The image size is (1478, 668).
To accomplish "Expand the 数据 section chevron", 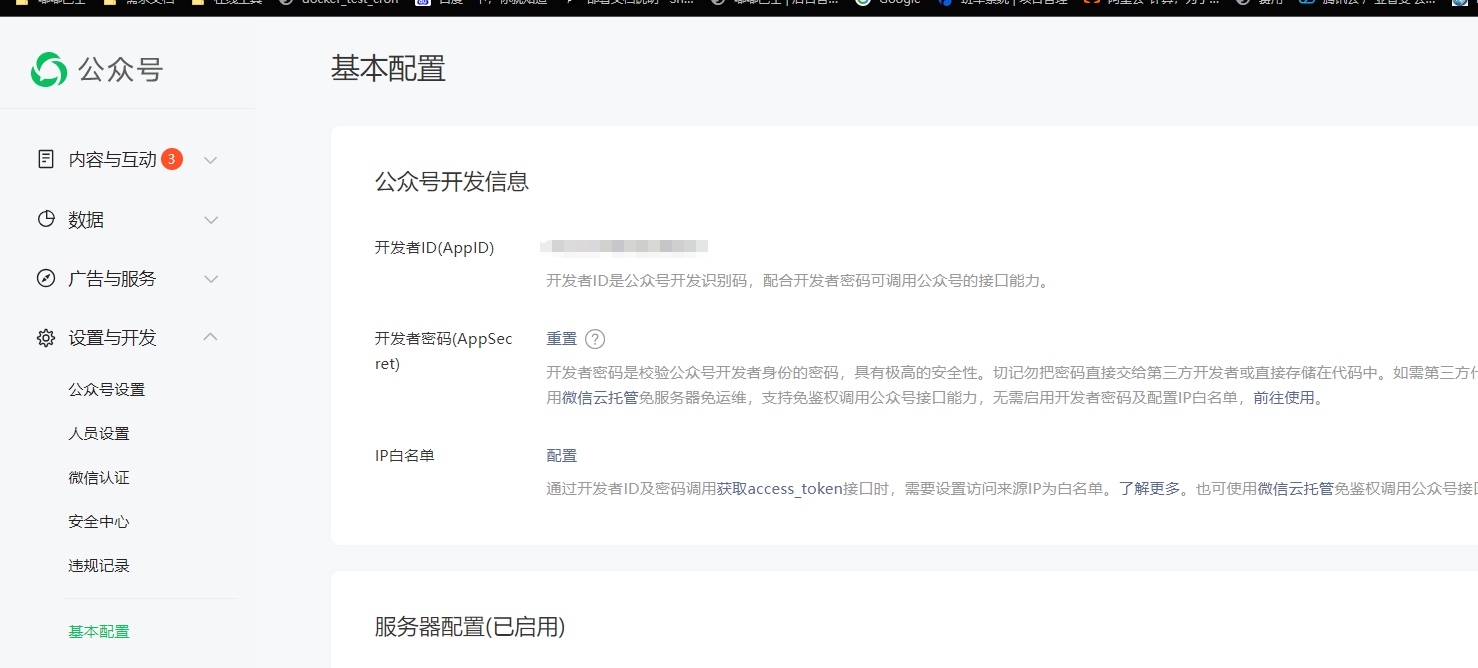I will point(210,220).
